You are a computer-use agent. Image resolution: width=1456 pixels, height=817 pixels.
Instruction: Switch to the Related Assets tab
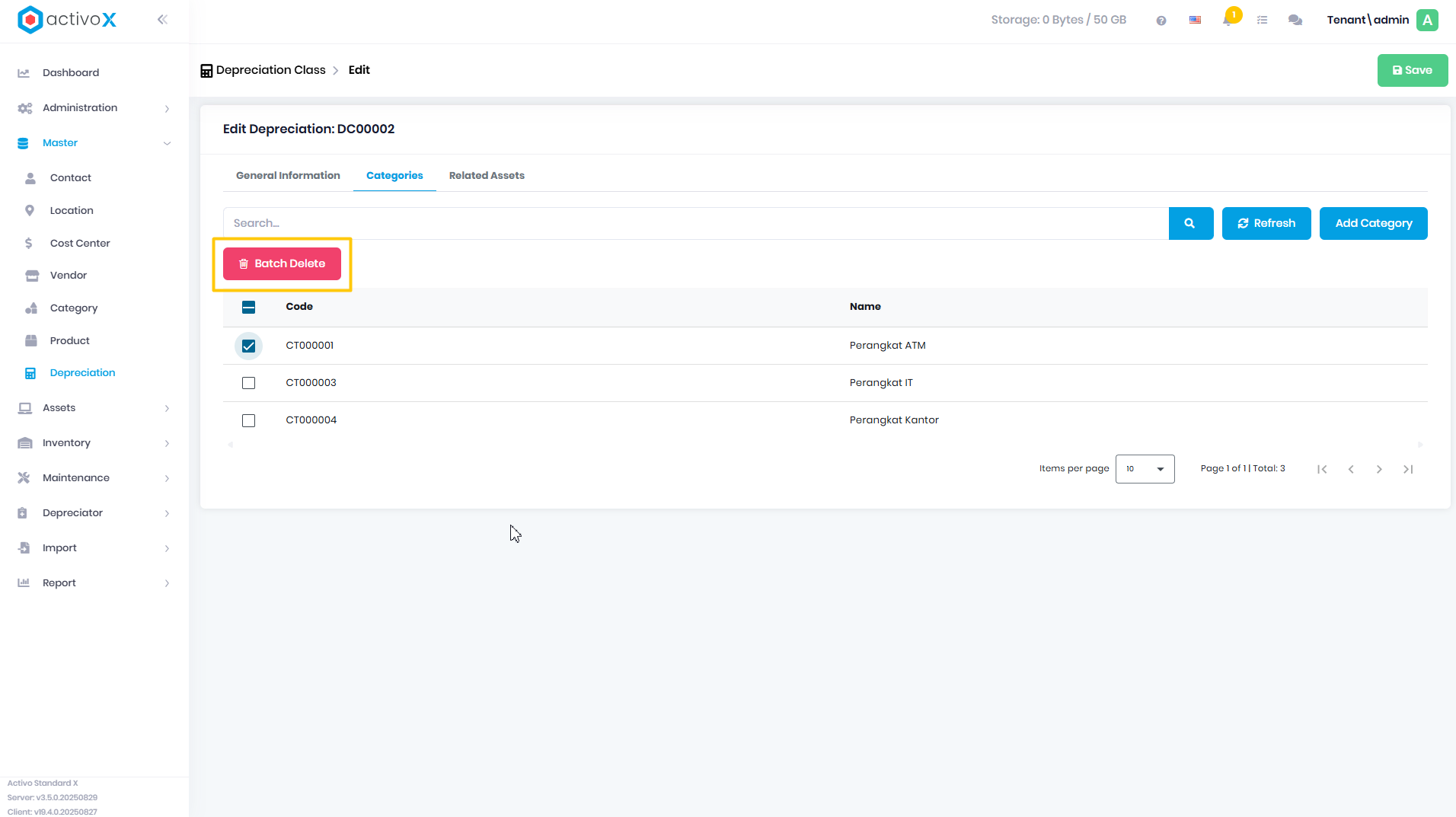coord(487,176)
